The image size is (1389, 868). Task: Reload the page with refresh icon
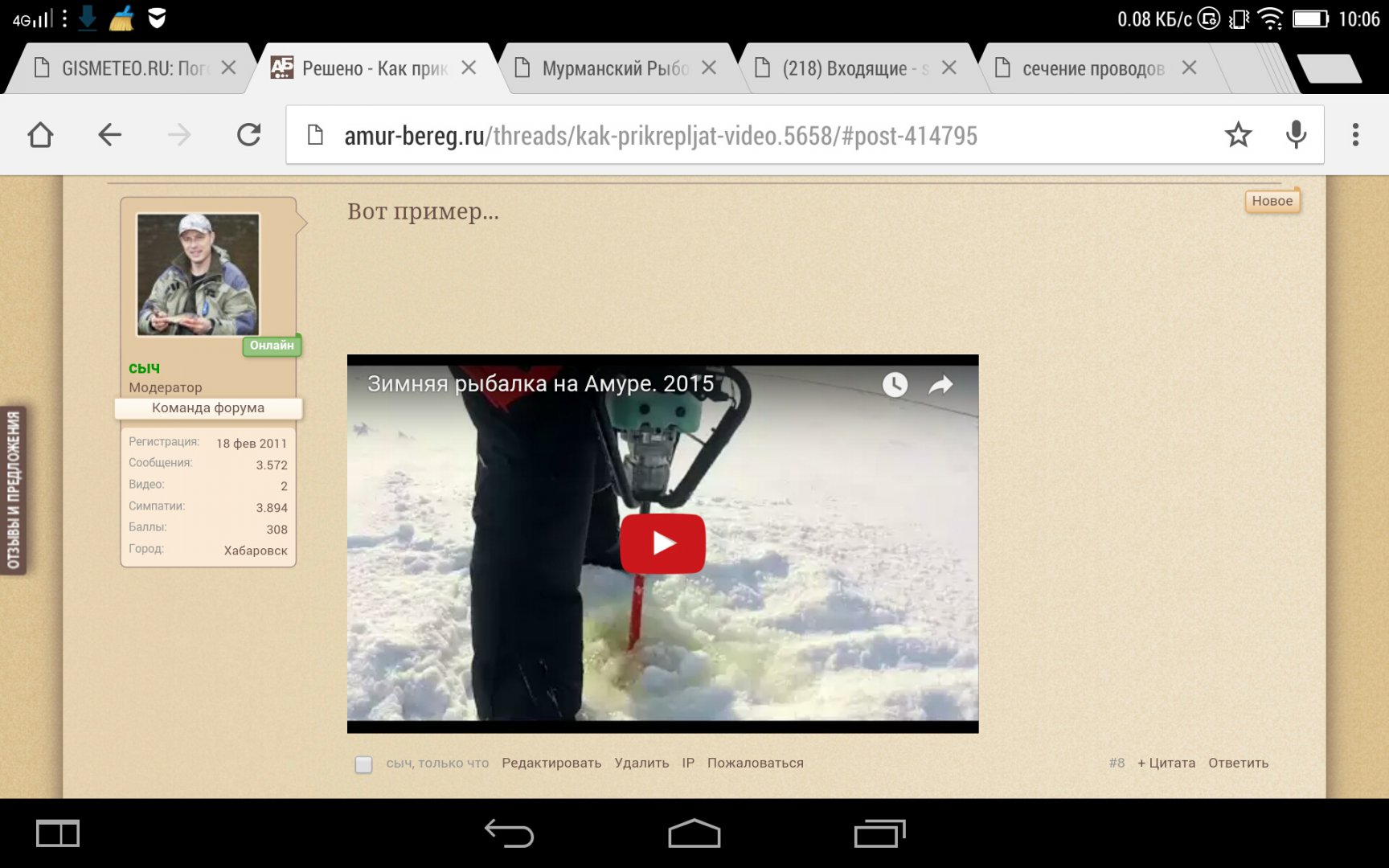click(x=249, y=135)
